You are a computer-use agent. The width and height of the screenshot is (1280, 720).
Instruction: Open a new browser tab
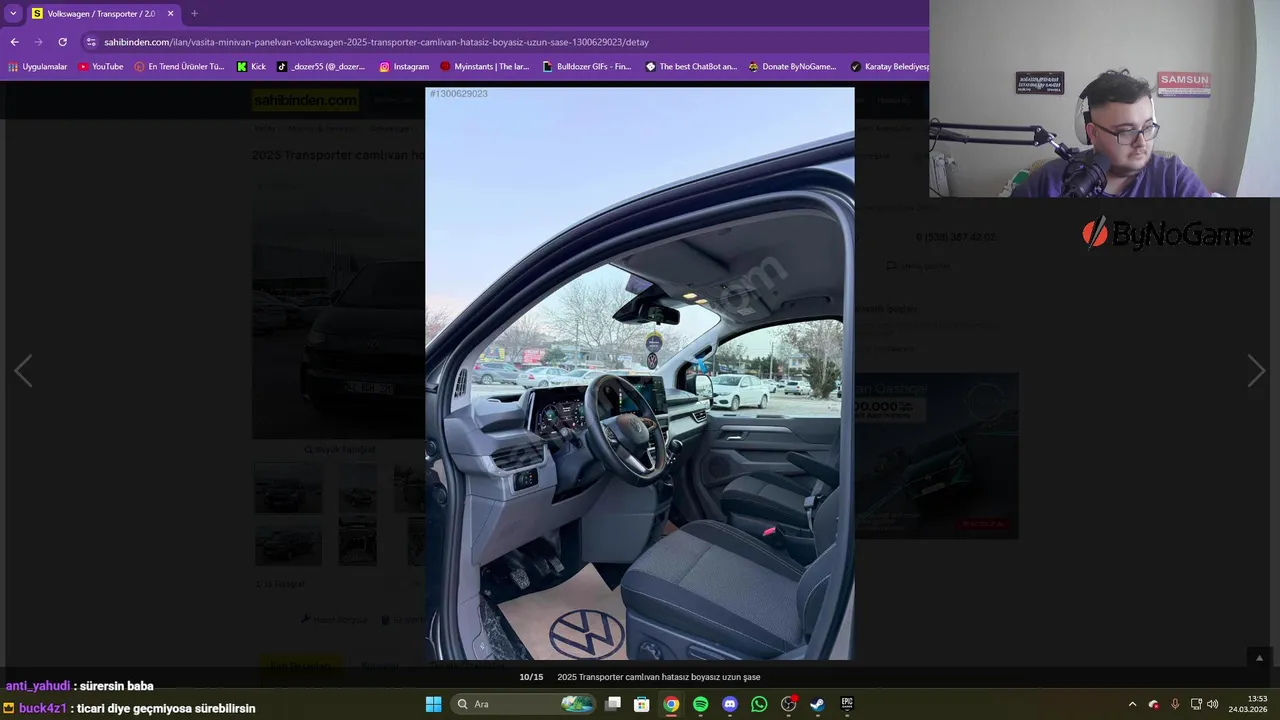click(x=194, y=14)
